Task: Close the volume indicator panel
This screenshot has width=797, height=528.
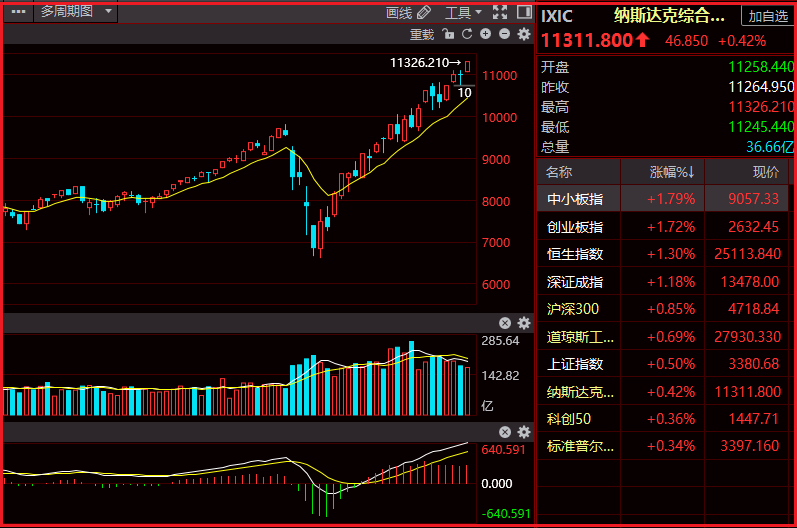Action: (x=505, y=323)
